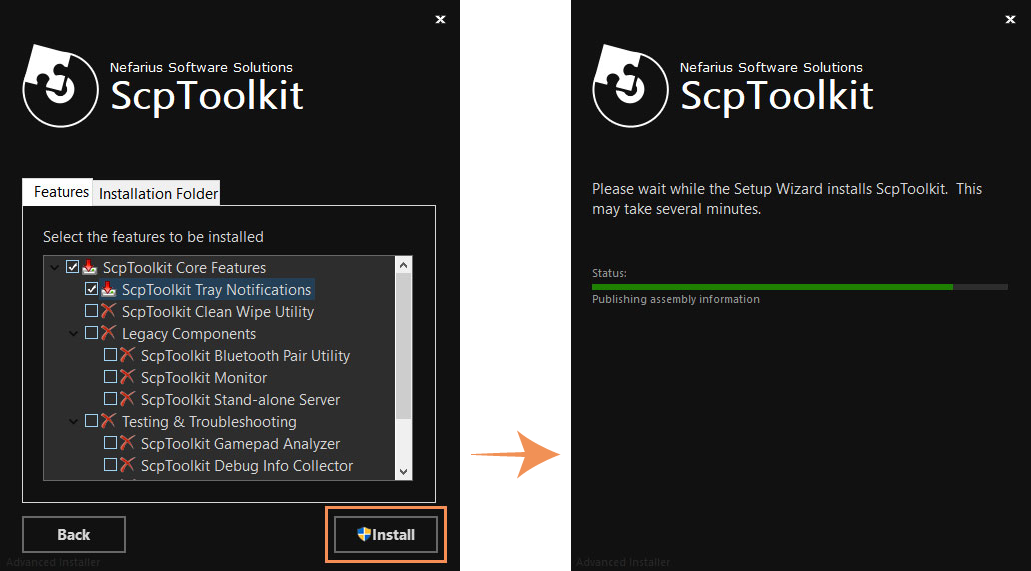This screenshot has height=571, width=1031.
Task: Enable the ScpToolkit Clean Wipe Utility checkbox
Action: point(92,311)
